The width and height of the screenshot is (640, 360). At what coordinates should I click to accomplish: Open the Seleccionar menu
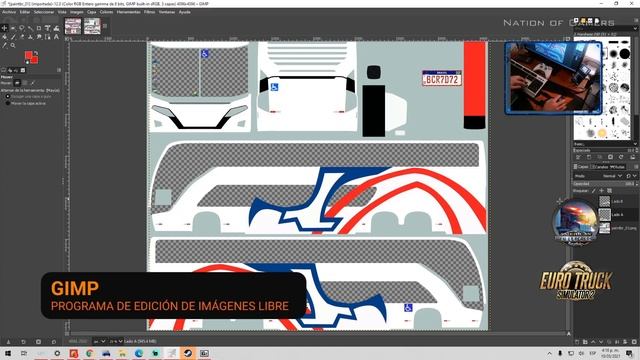pyautogui.click(x=44, y=12)
